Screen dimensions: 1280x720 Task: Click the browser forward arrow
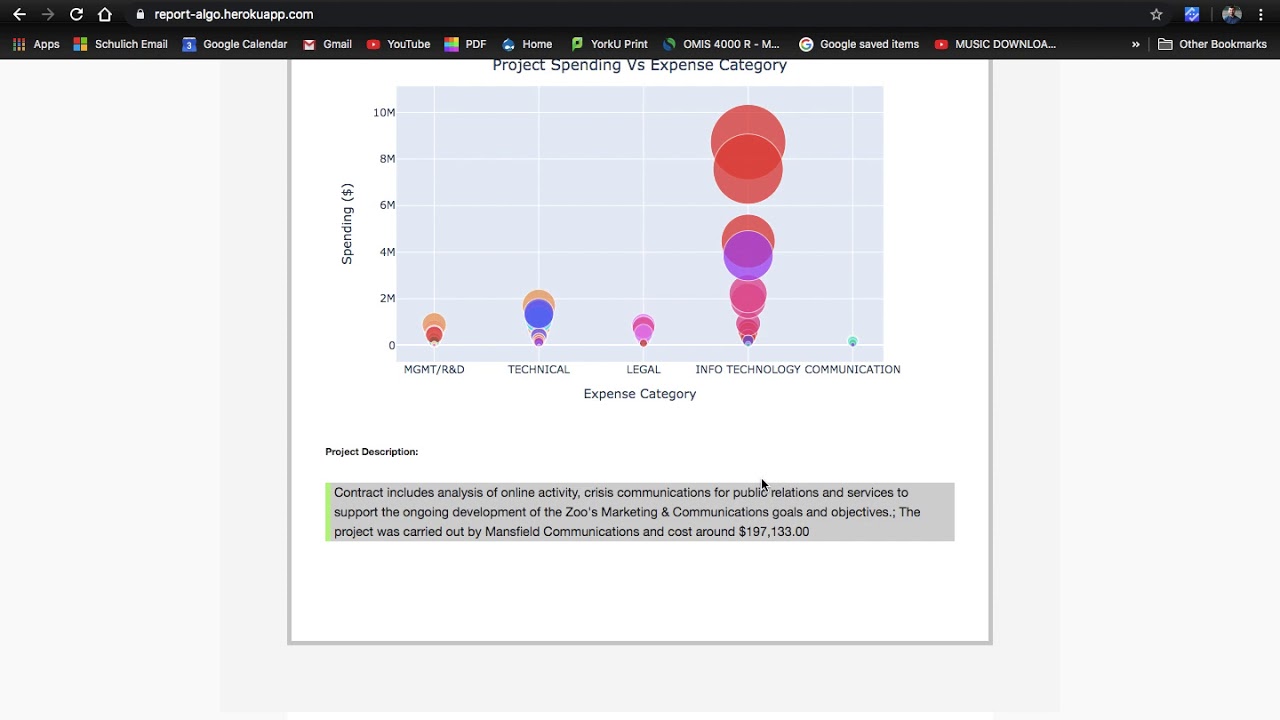click(x=48, y=14)
